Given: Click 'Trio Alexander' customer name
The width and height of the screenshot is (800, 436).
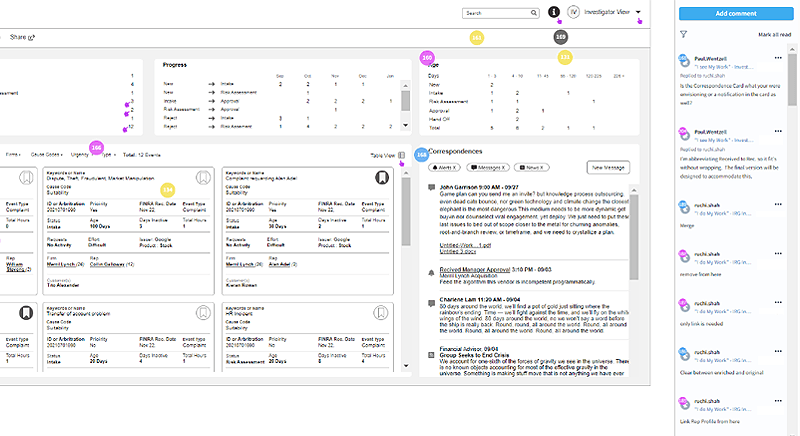Looking at the screenshot, I should (63, 285).
